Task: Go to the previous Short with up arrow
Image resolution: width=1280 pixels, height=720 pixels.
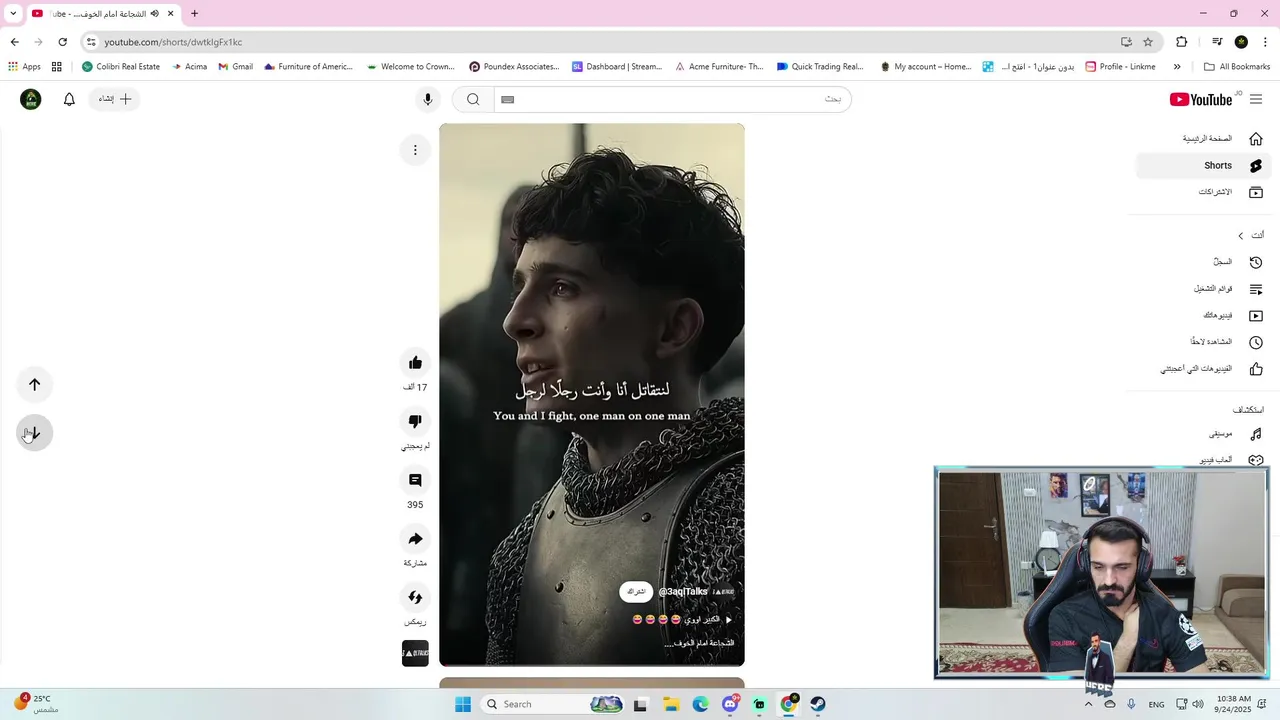Action: pyautogui.click(x=35, y=384)
